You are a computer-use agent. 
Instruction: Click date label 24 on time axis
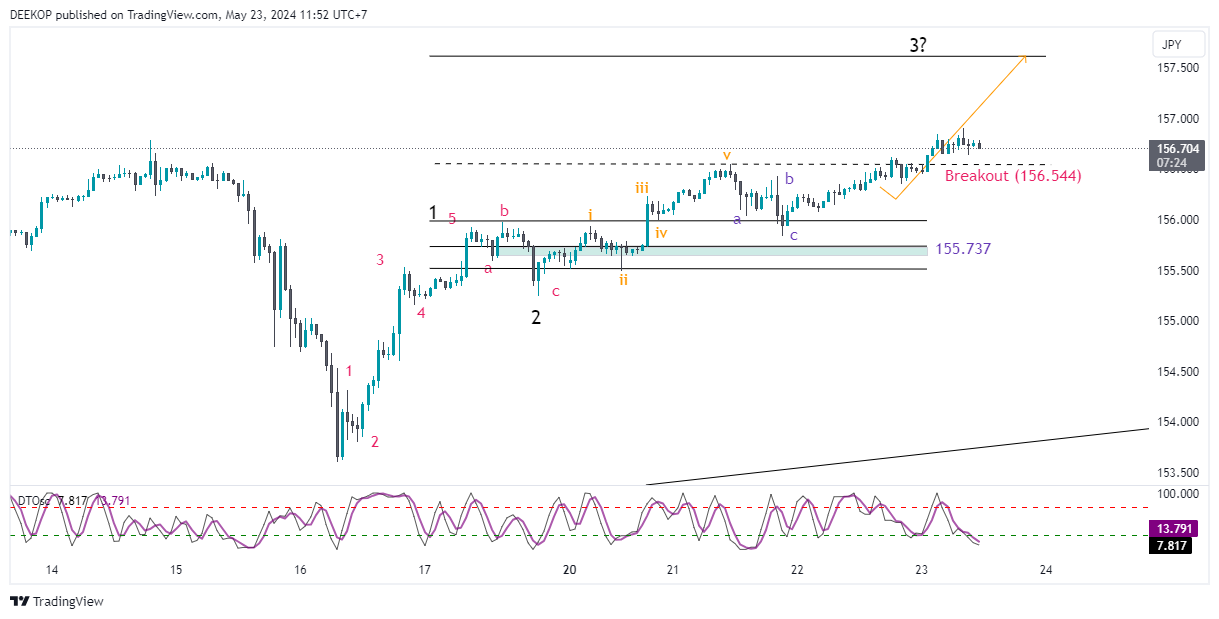[1046, 570]
